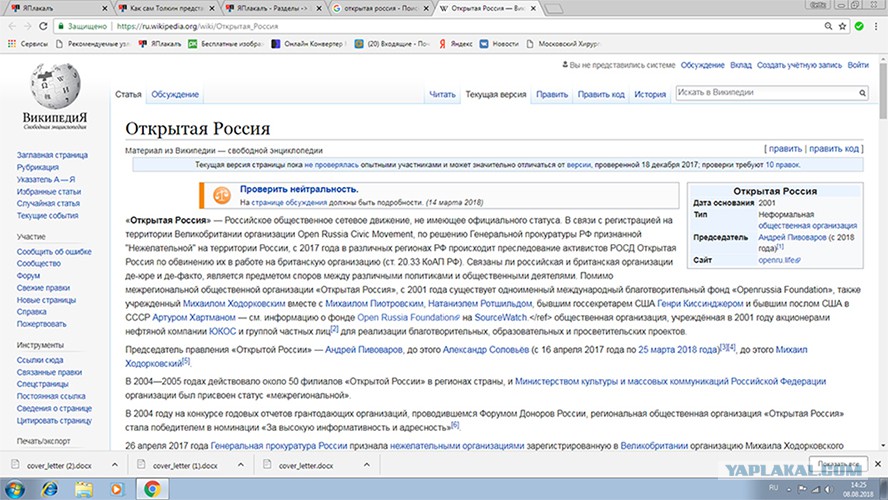
Task: Open Свежие правки in sidebar
Action: (x=44, y=288)
